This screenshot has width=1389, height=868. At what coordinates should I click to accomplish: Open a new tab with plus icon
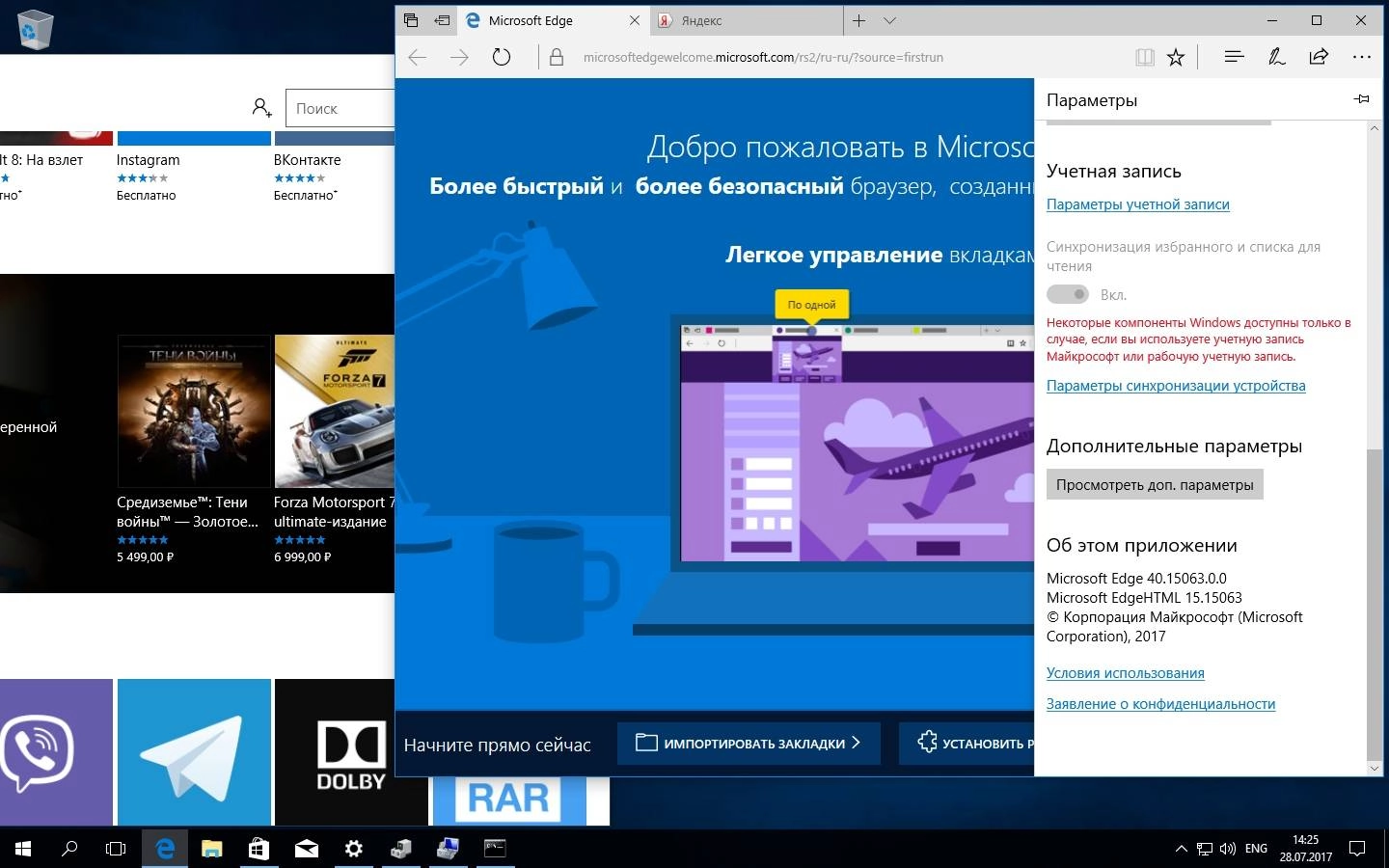coord(858,20)
